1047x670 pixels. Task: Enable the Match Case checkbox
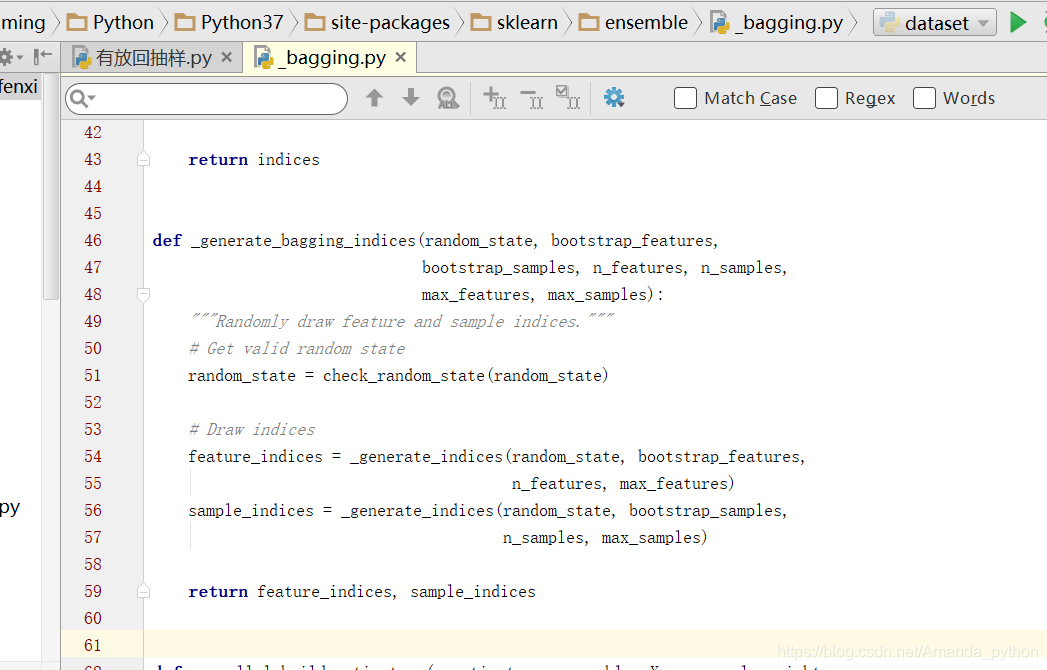pyautogui.click(x=685, y=98)
